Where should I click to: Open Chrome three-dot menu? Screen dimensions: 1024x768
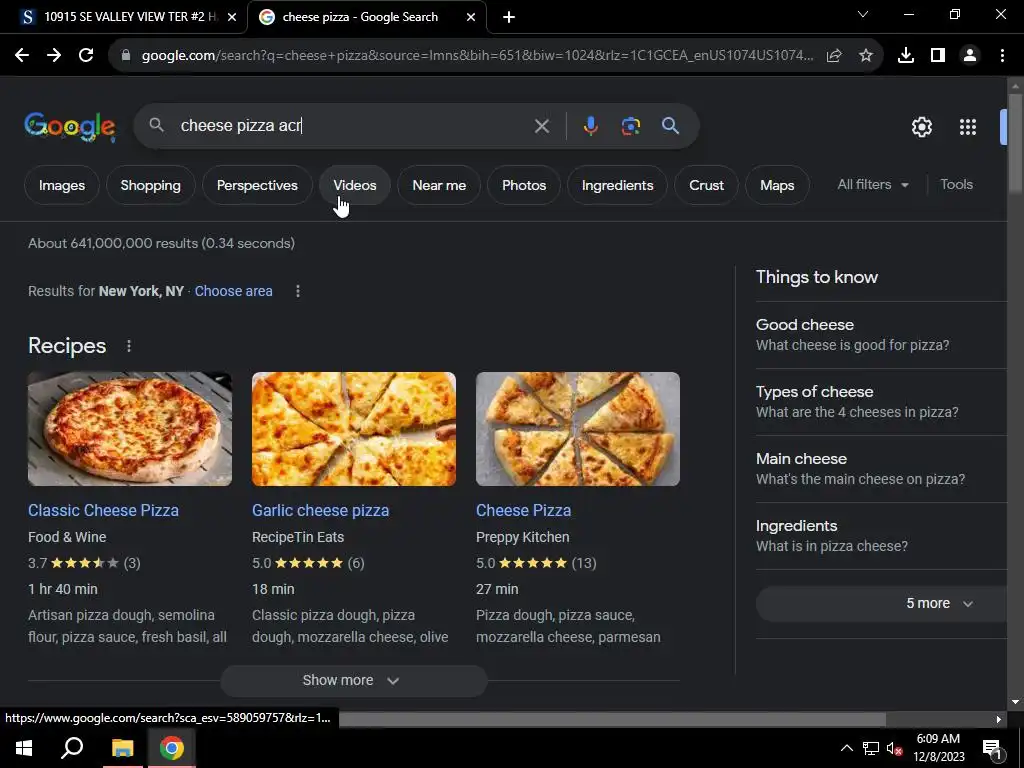coord(1002,56)
